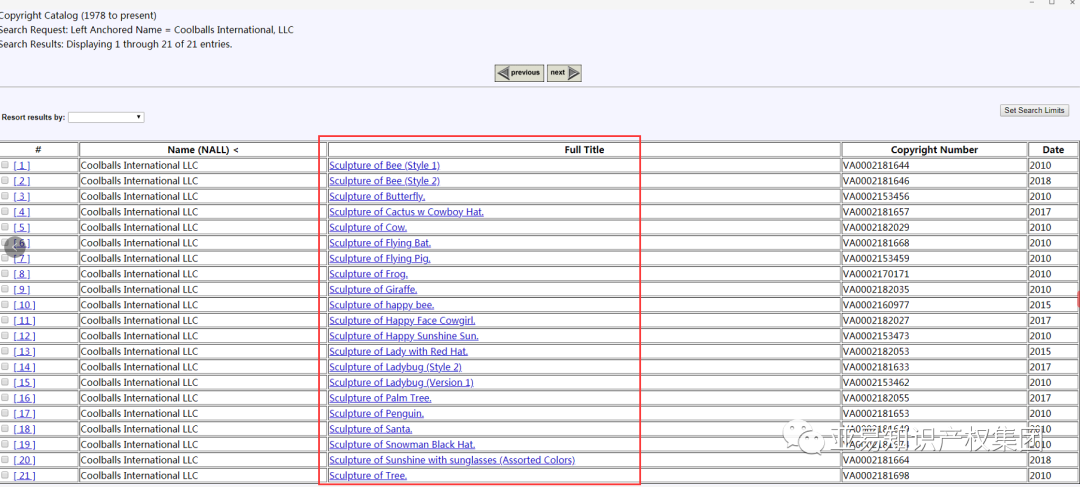Click the window maximize icon
1080x487 pixels.
(x=1052, y=2)
